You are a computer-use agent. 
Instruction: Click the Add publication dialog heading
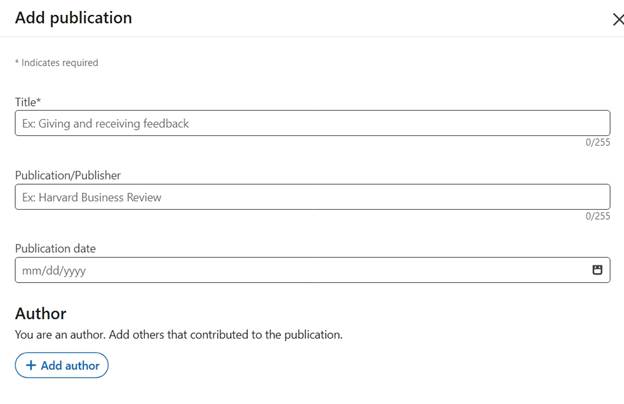tap(74, 18)
